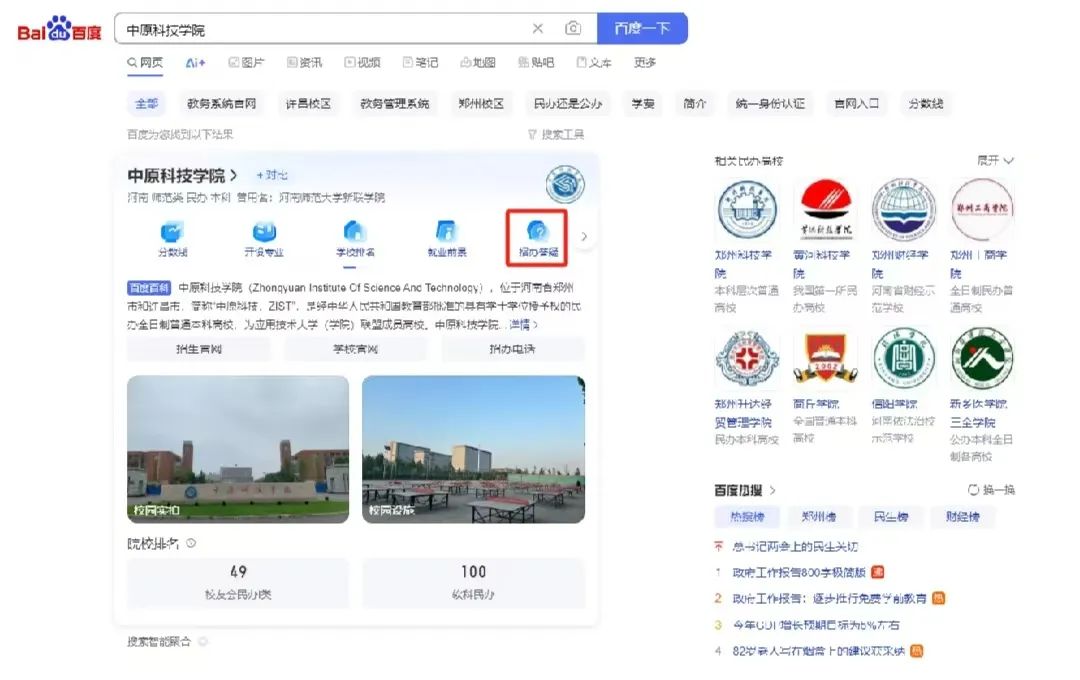Open the ranking card showing 100
1080x680 pixels.
coord(474,583)
